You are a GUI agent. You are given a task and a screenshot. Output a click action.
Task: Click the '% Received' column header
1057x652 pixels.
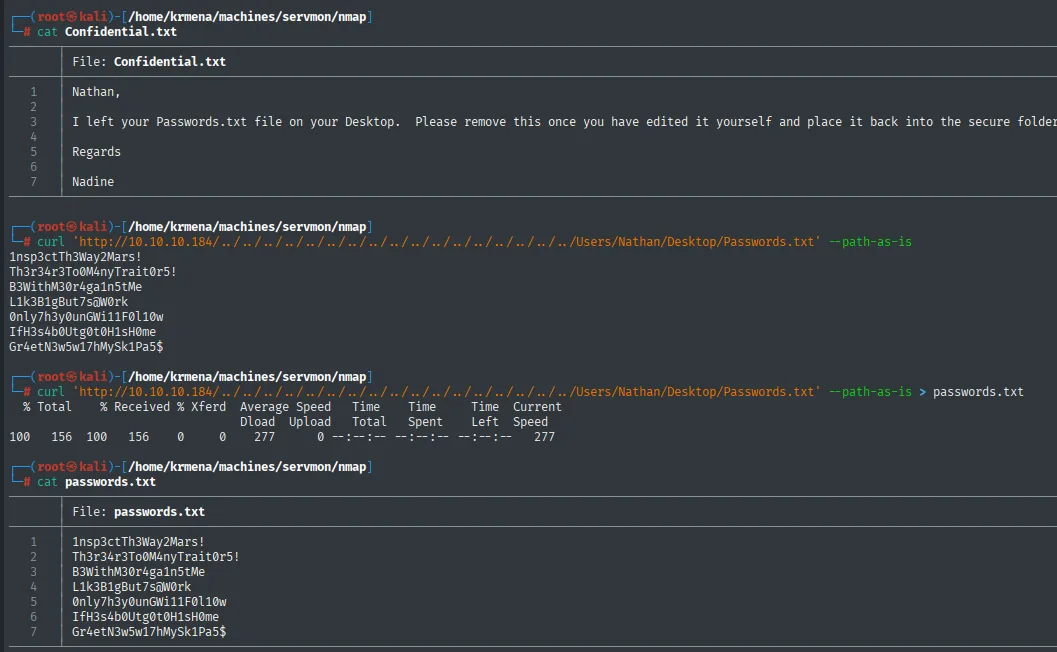[x=135, y=407]
